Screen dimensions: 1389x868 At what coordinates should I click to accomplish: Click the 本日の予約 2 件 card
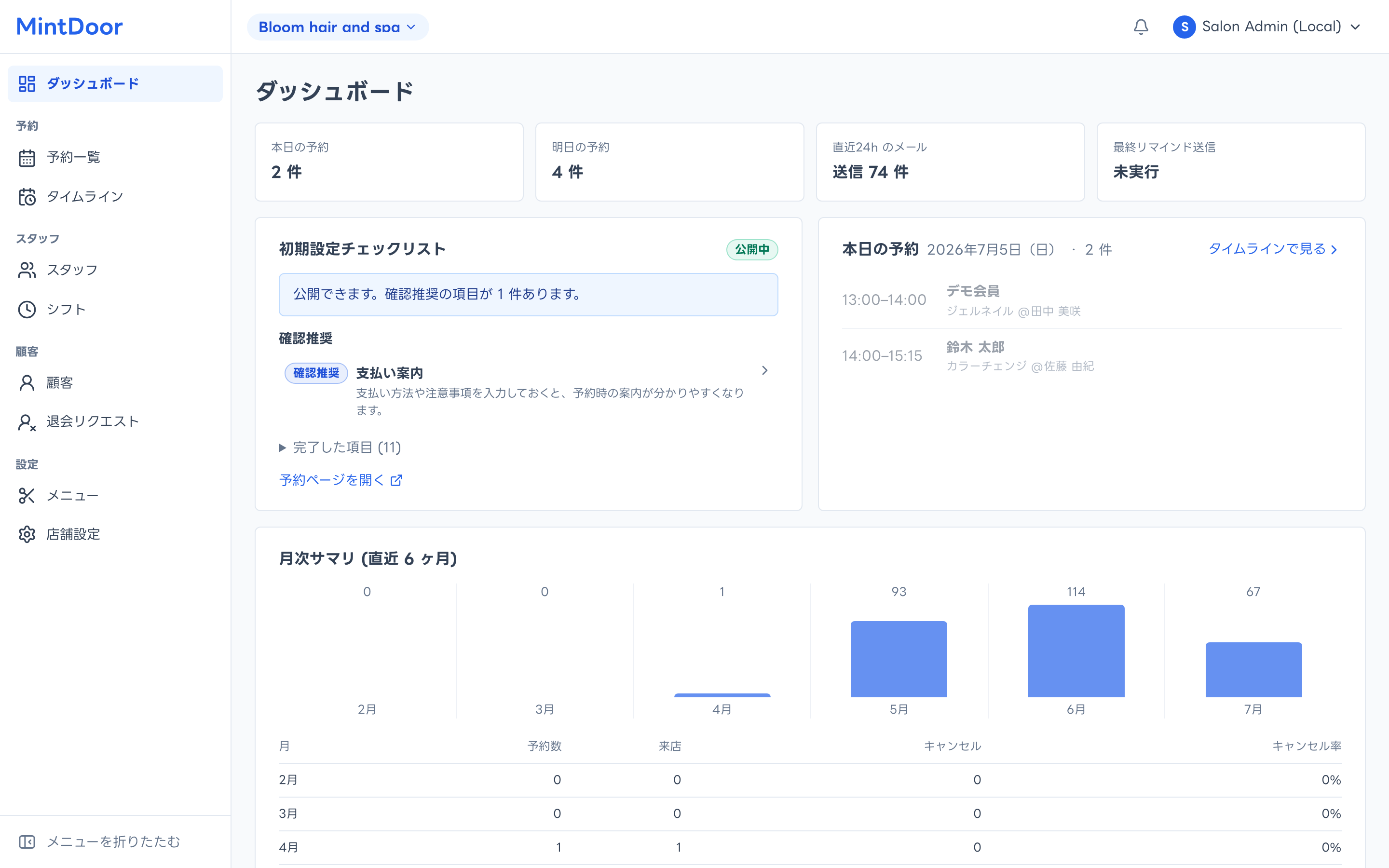389,162
